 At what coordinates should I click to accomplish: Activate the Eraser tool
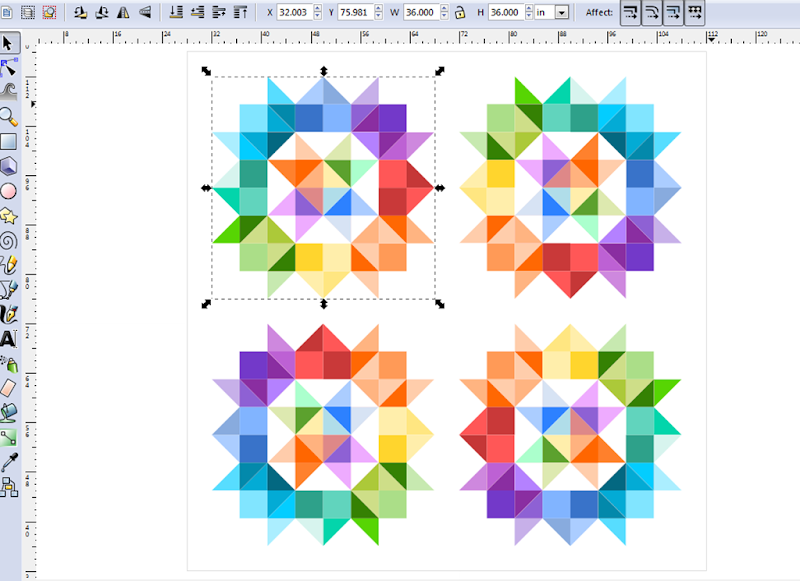(x=9, y=387)
